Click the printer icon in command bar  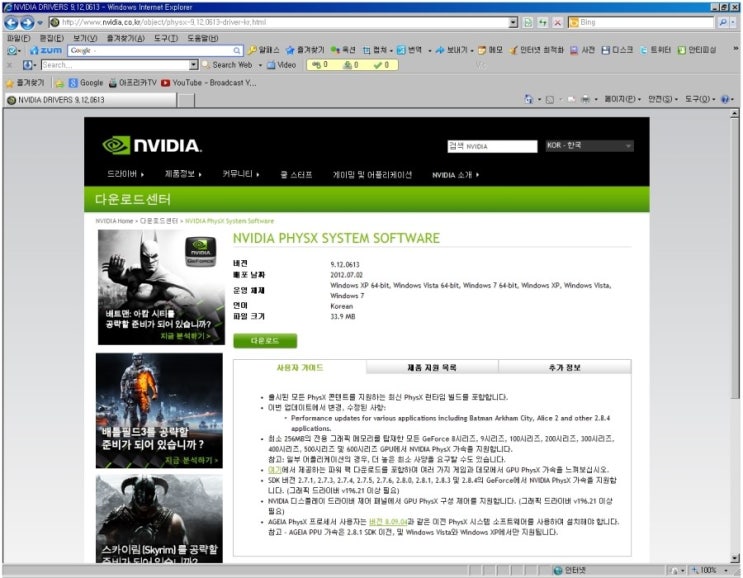(x=586, y=99)
